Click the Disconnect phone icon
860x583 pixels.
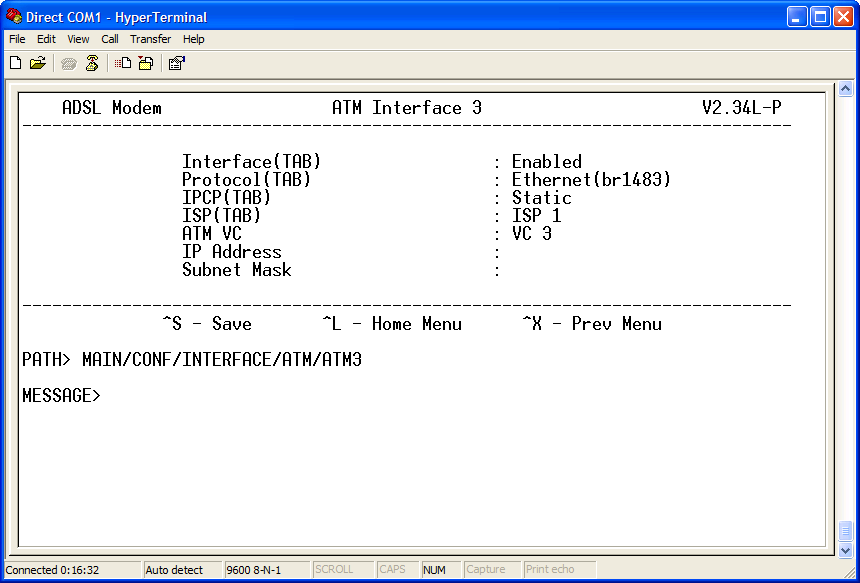coord(91,62)
